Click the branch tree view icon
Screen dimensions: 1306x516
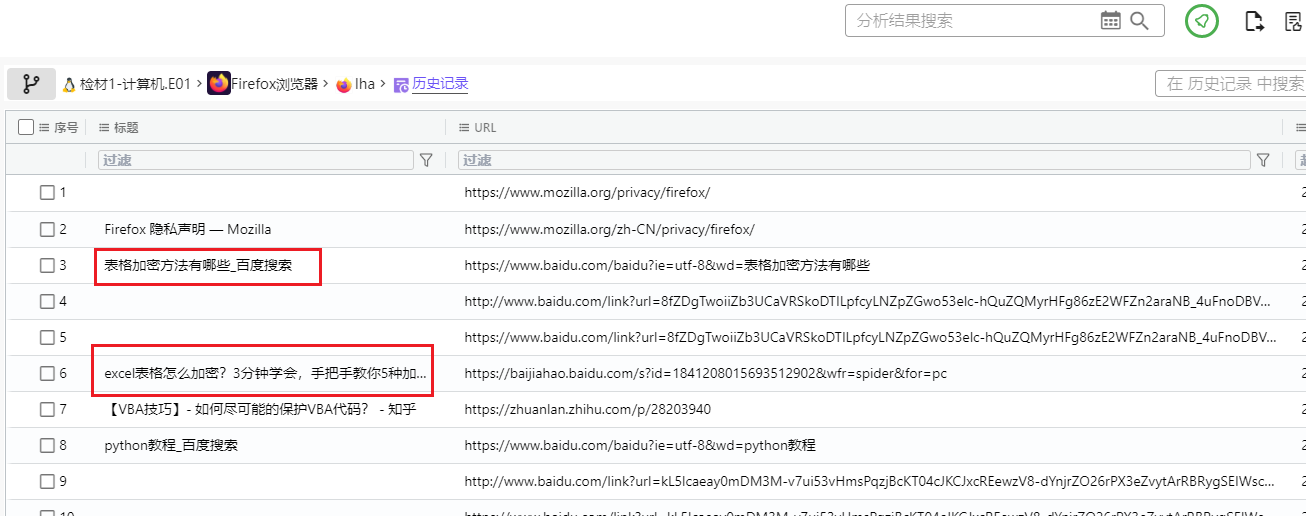pos(31,85)
